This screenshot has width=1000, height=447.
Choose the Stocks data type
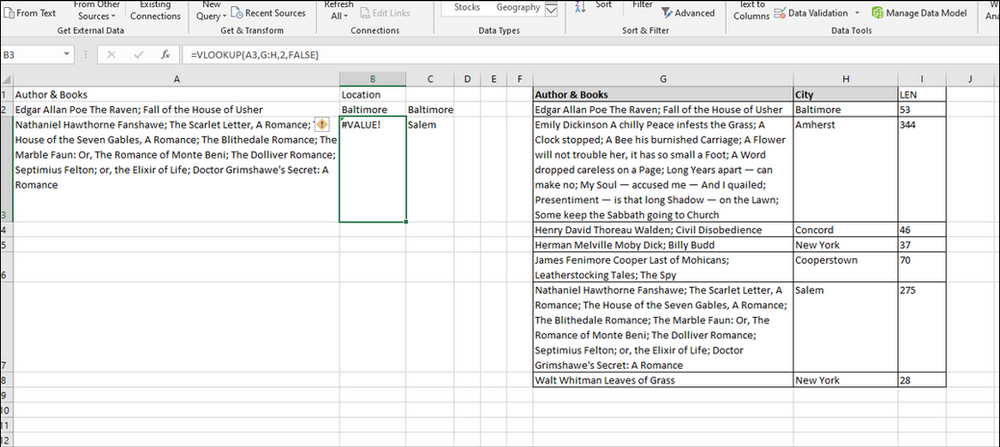pos(467,7)
